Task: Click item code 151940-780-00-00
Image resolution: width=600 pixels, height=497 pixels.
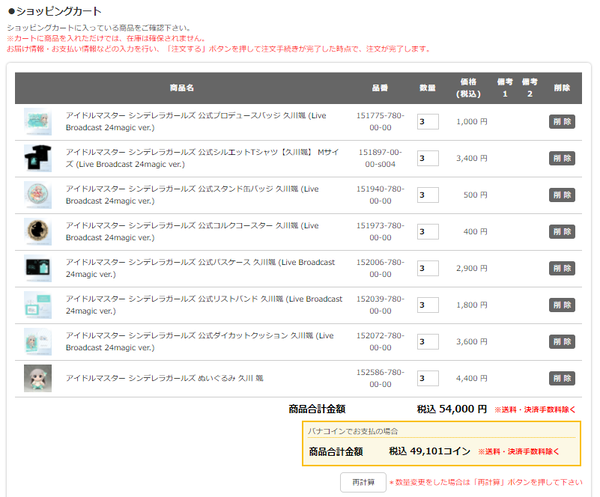Action: [x=380, y=195]
